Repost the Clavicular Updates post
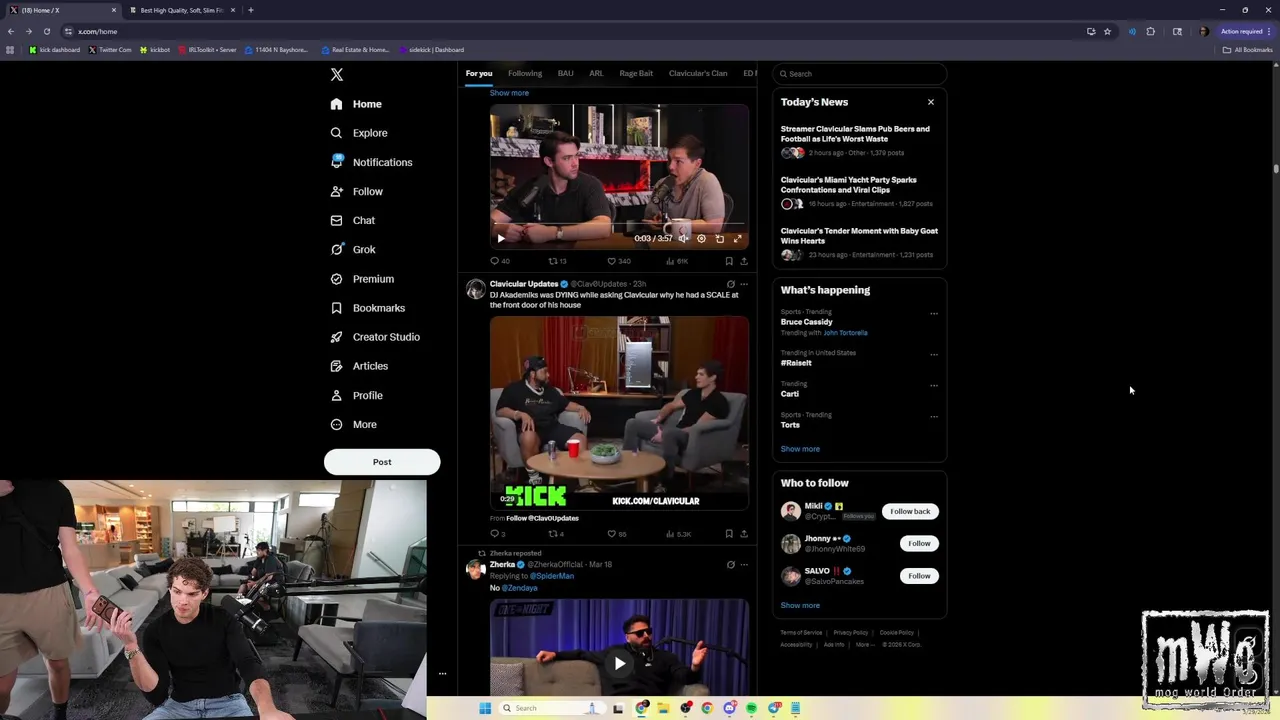The width and height of the screenshot is (1280, 720). (556, 534)
